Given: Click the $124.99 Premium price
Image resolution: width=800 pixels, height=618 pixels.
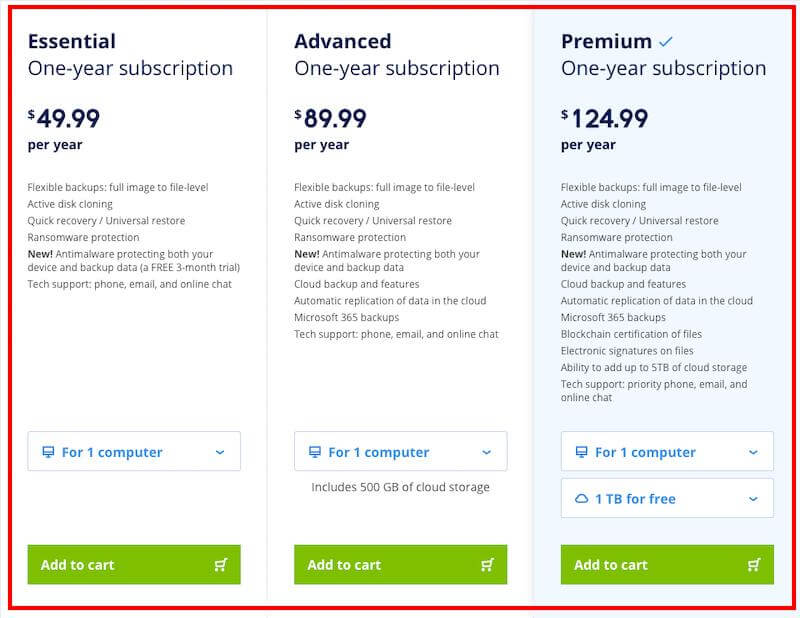Looking at the screenshot, I should 604,119.
